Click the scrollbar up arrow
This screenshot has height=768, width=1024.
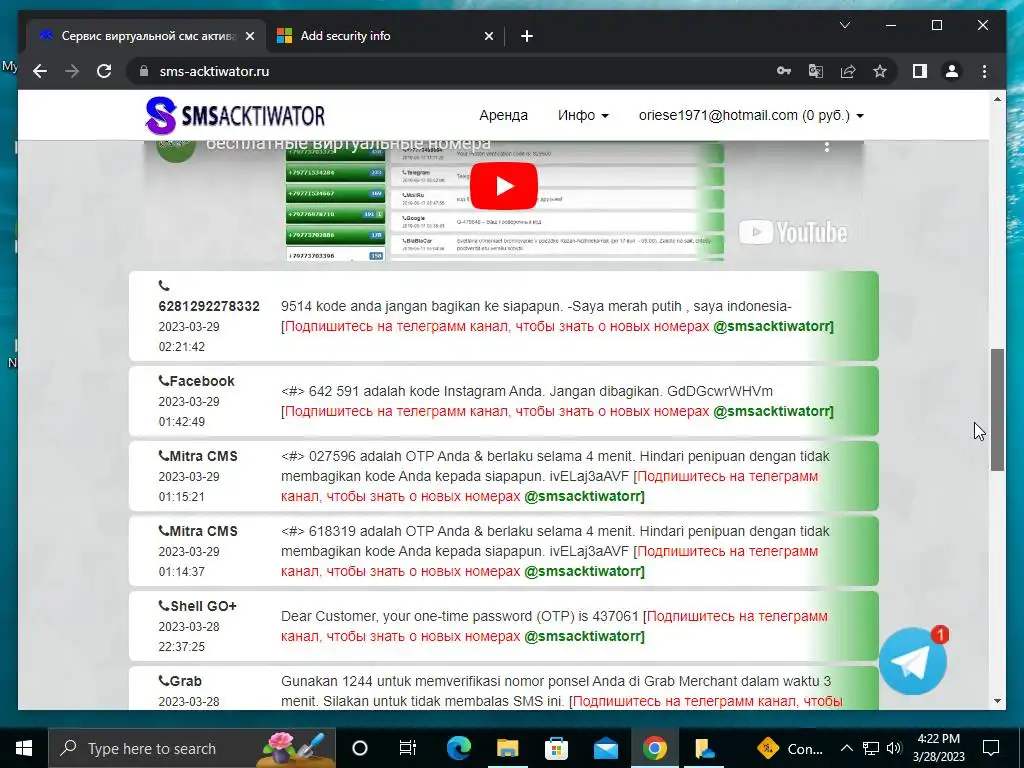click(997, 99)
